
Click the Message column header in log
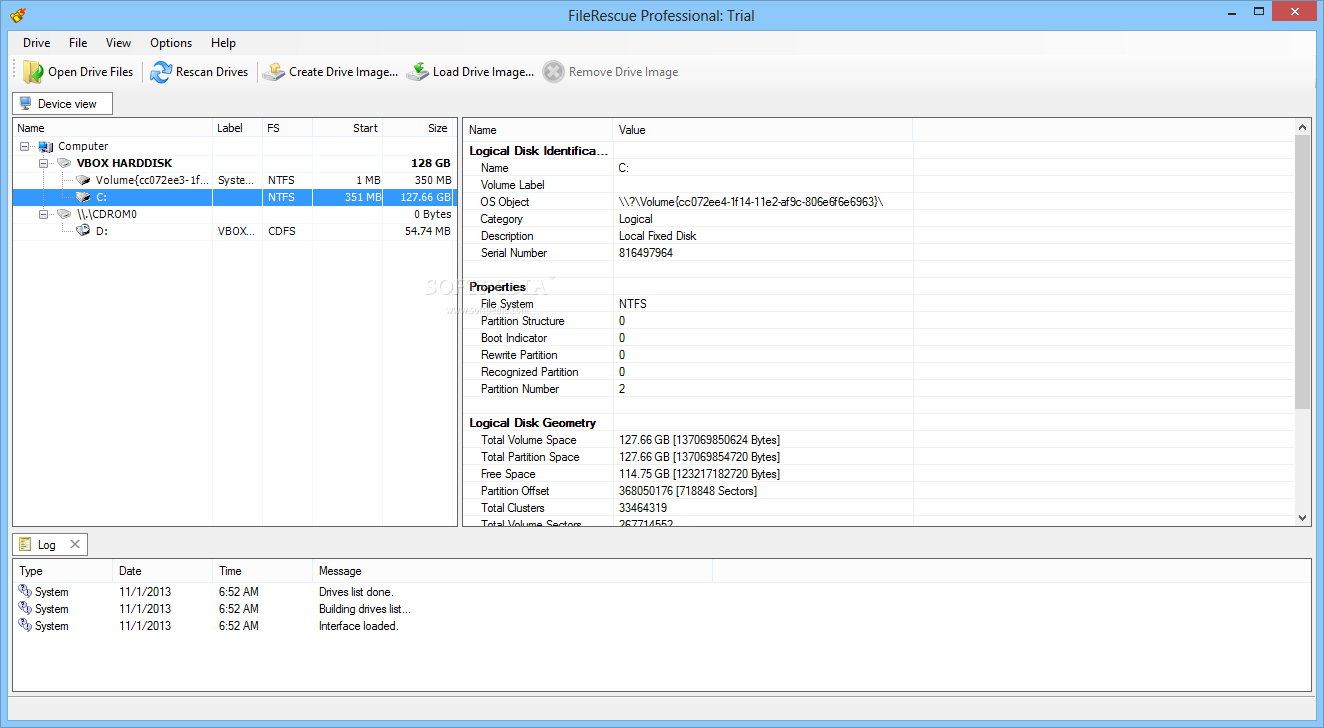pyautogui.click(x=512, y=571)
